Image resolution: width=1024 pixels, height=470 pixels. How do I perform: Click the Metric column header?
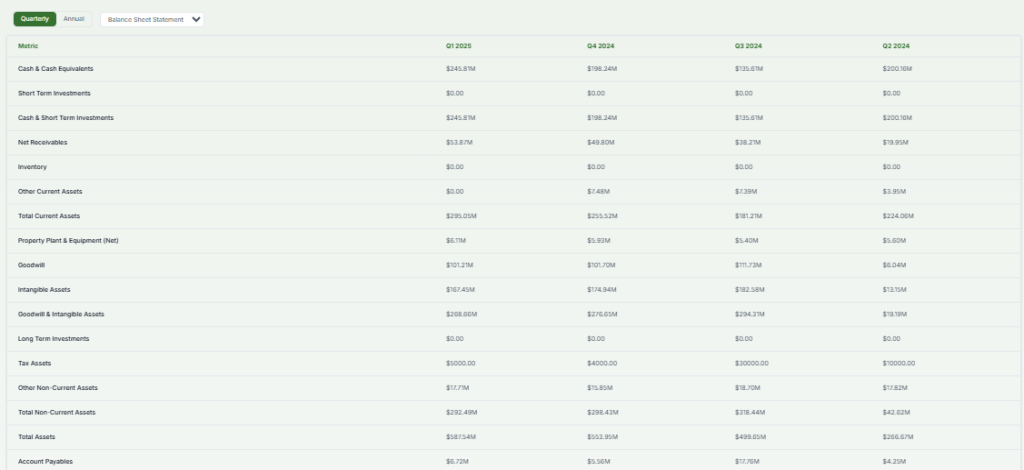click(28, 46)
